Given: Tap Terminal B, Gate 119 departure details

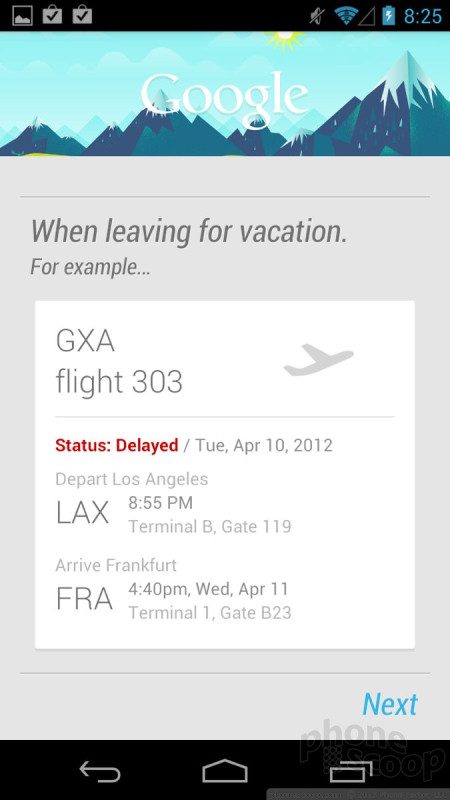Looking at the screenshot, I should [210, 526].
